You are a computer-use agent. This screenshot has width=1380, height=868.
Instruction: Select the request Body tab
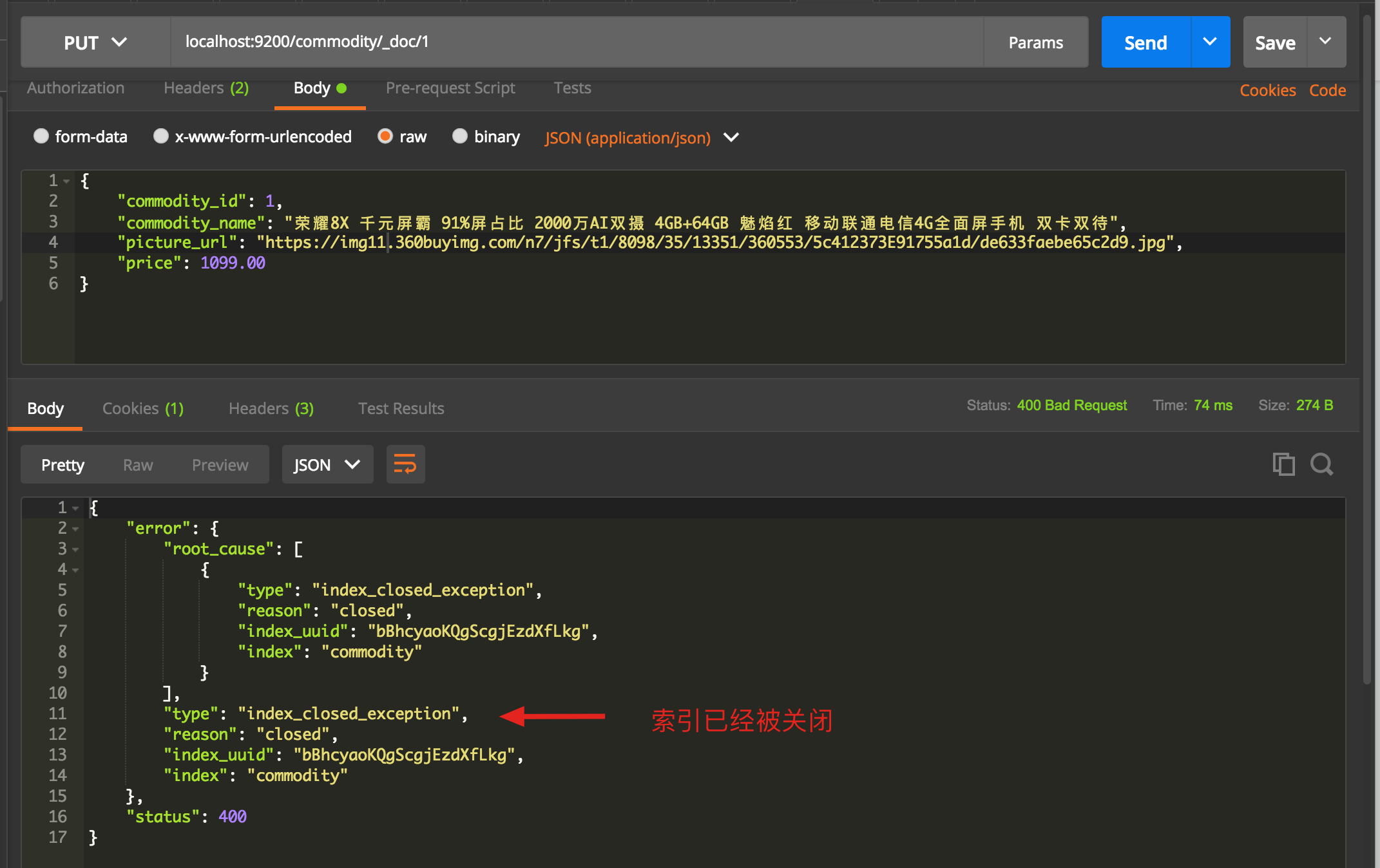[320, 88]
